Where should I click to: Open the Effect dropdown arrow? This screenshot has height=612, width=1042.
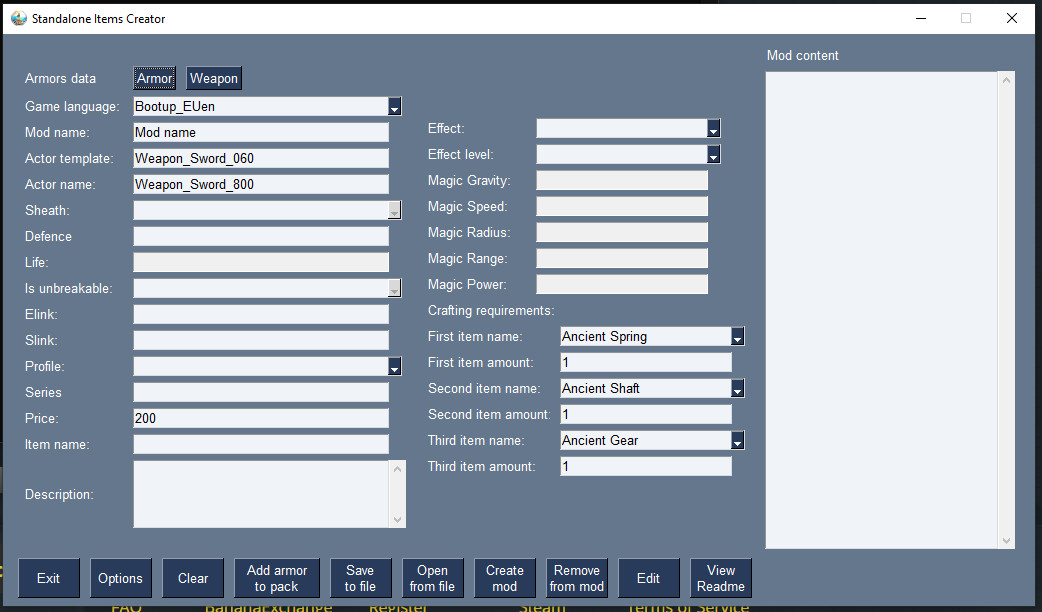click(x=713, y=129)
